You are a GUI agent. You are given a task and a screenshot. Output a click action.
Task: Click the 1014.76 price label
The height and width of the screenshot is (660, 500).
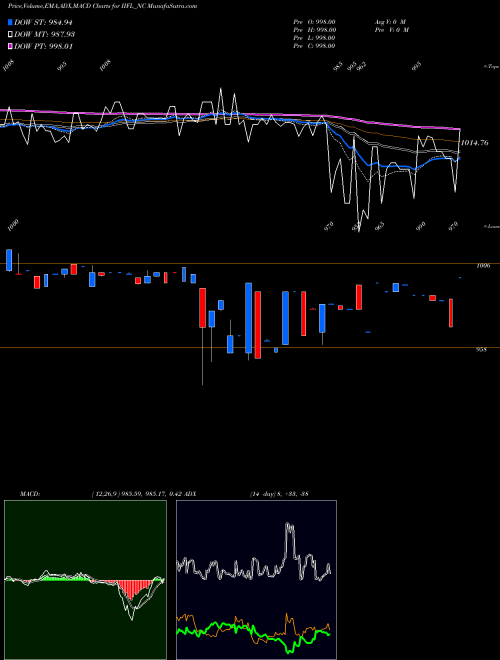click(475, 143)
